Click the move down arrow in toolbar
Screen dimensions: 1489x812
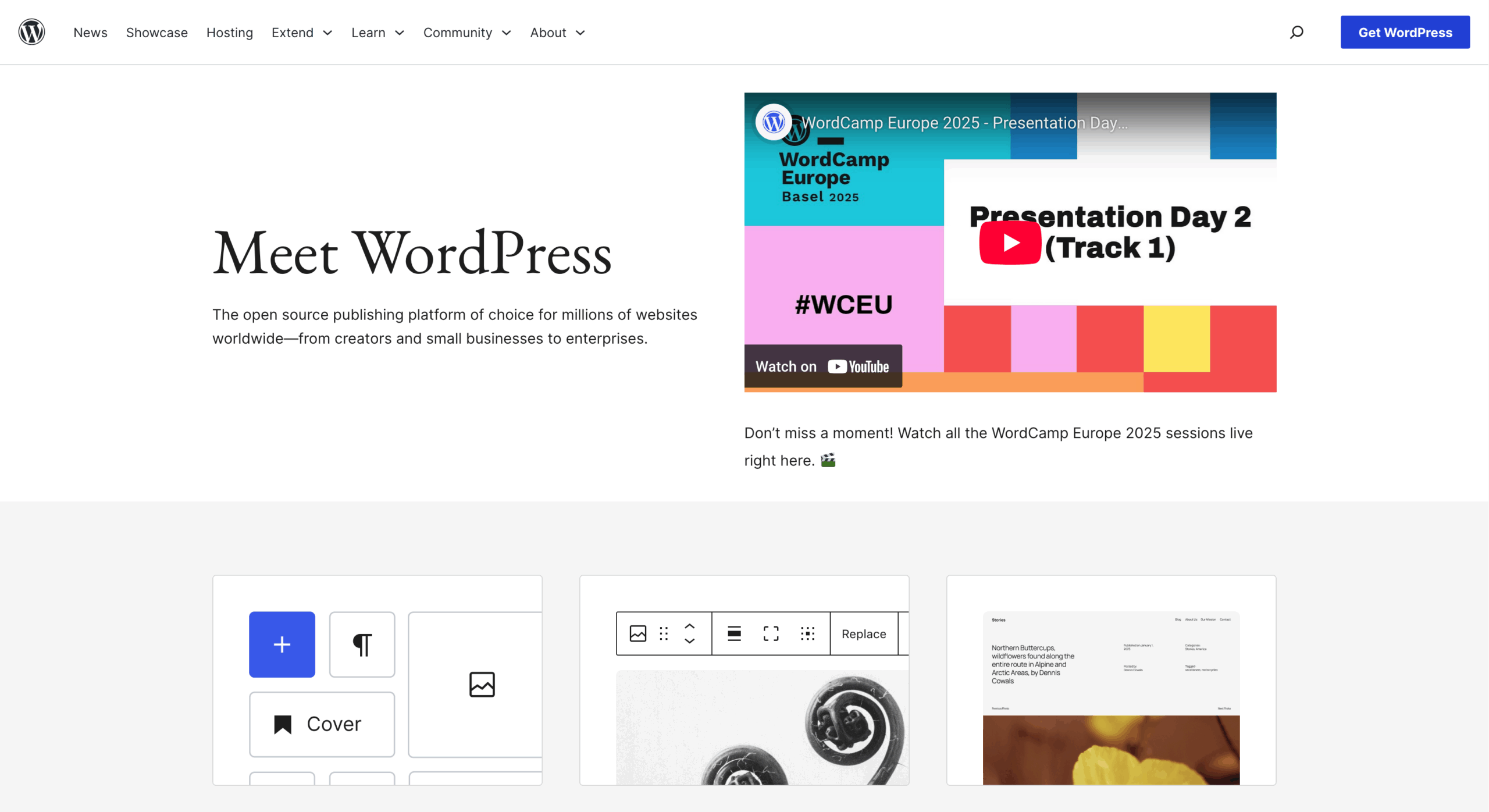click(x=689, y=640)
